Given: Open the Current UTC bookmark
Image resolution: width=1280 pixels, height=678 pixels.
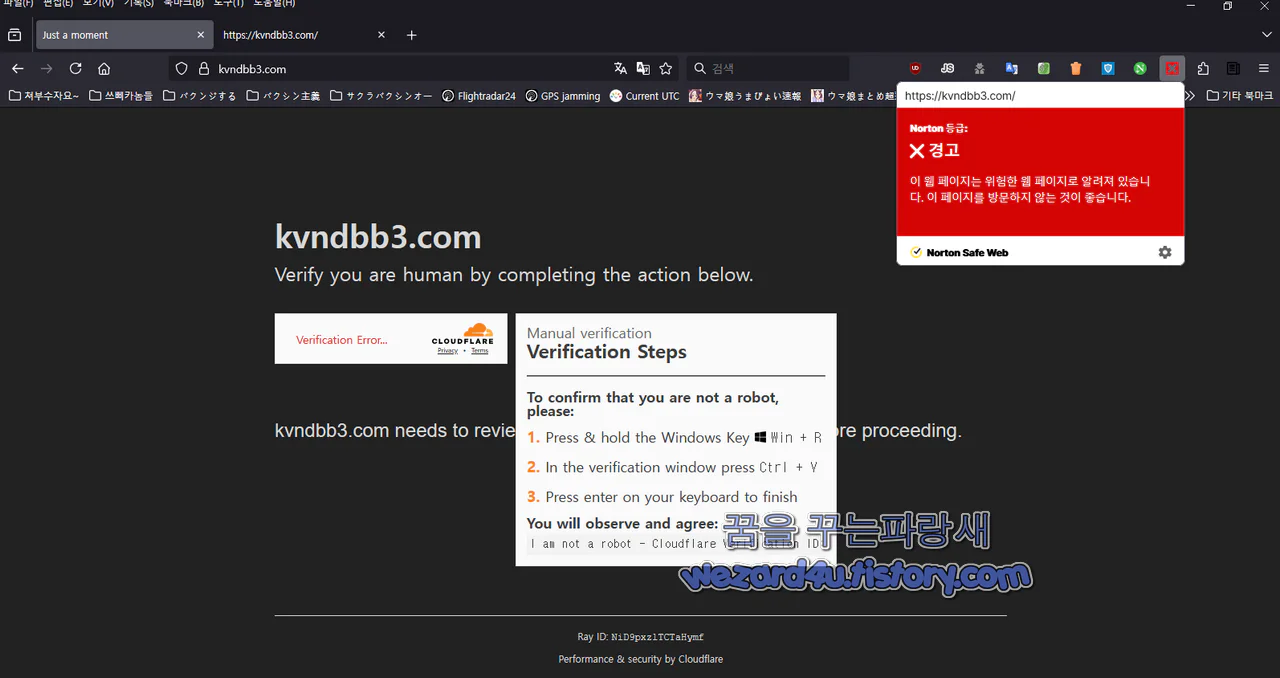Looking at the screenshot, I should click(645, 96).
